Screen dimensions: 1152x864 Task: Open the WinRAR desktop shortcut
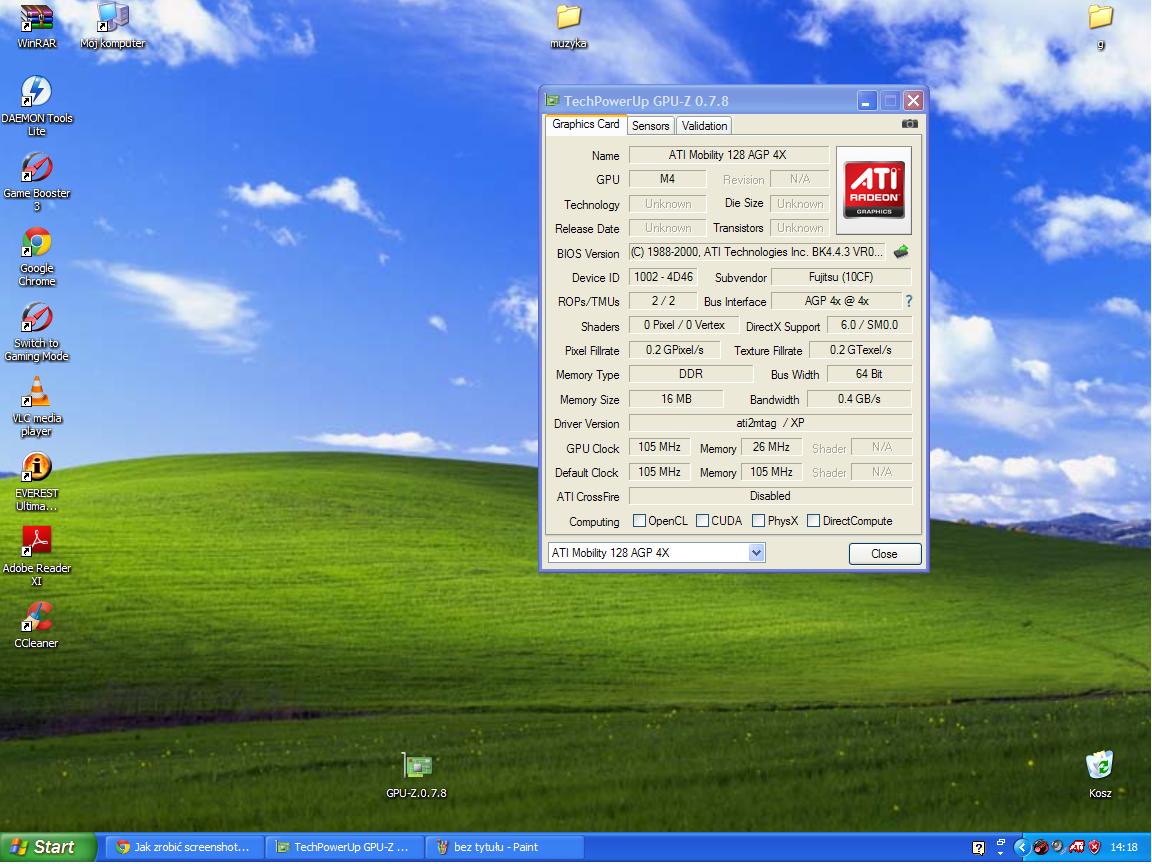36,26
